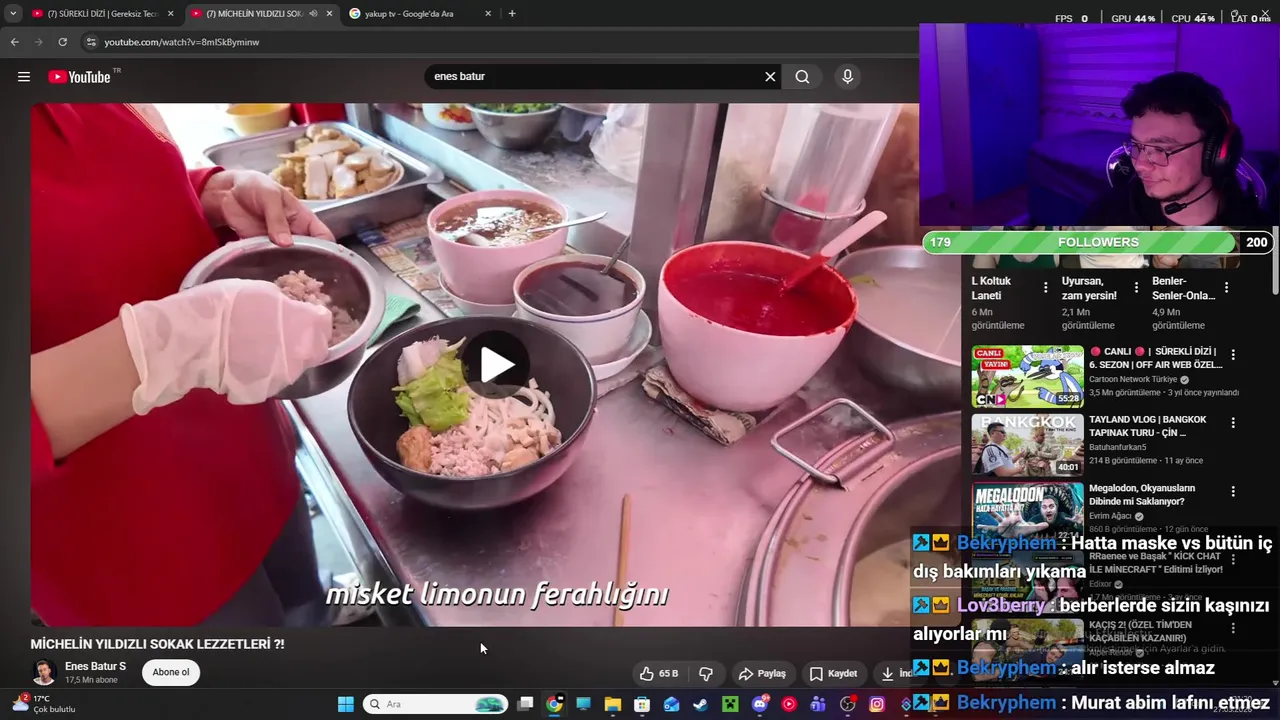This screenshot has height=720, width=1280.
Task: Expand the tab search dropdown arrow
Action: tap(13, 14)
